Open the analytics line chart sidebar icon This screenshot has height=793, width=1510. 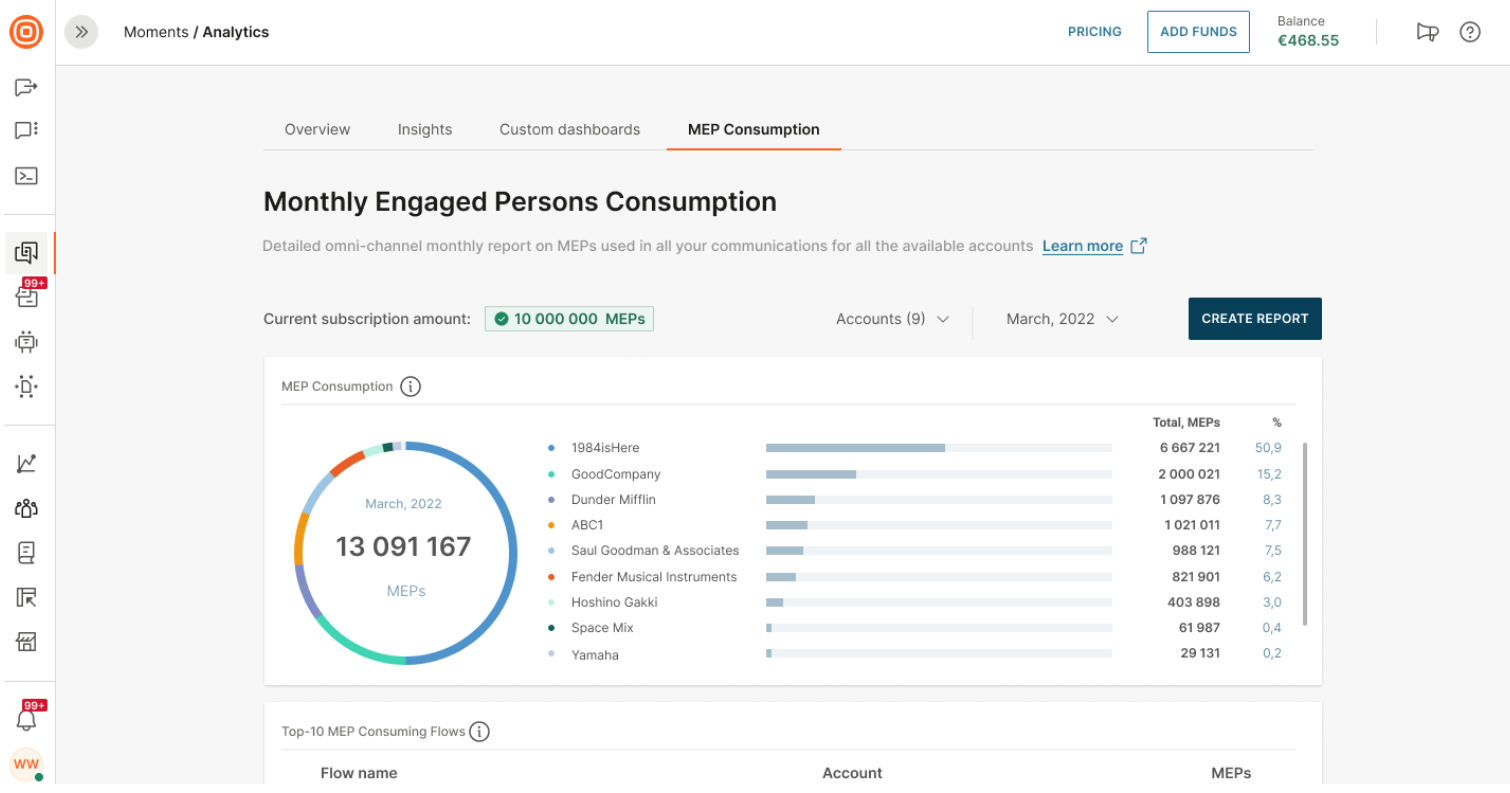[26, 463]
